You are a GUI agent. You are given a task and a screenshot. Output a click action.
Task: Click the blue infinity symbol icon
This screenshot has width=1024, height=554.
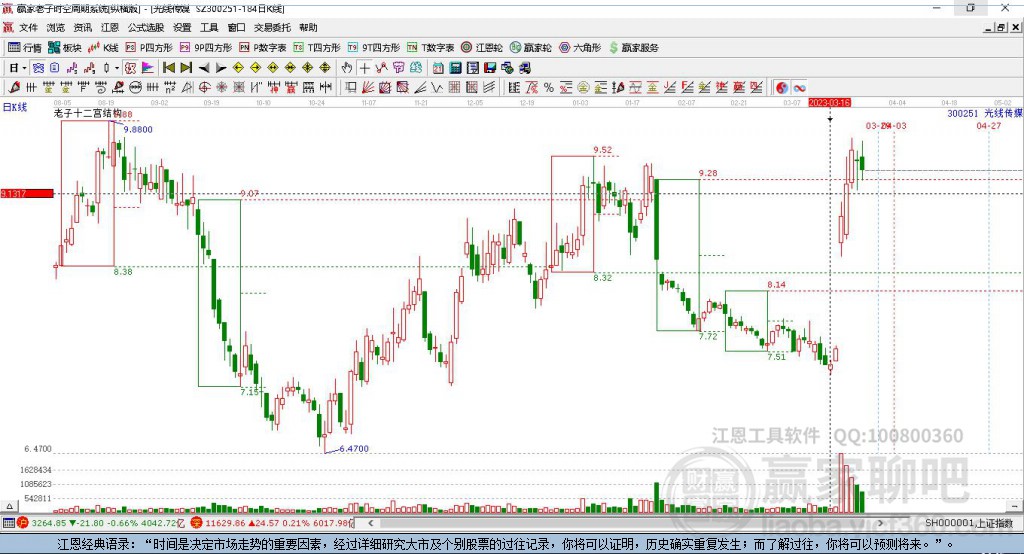click(x=799, y=88)
